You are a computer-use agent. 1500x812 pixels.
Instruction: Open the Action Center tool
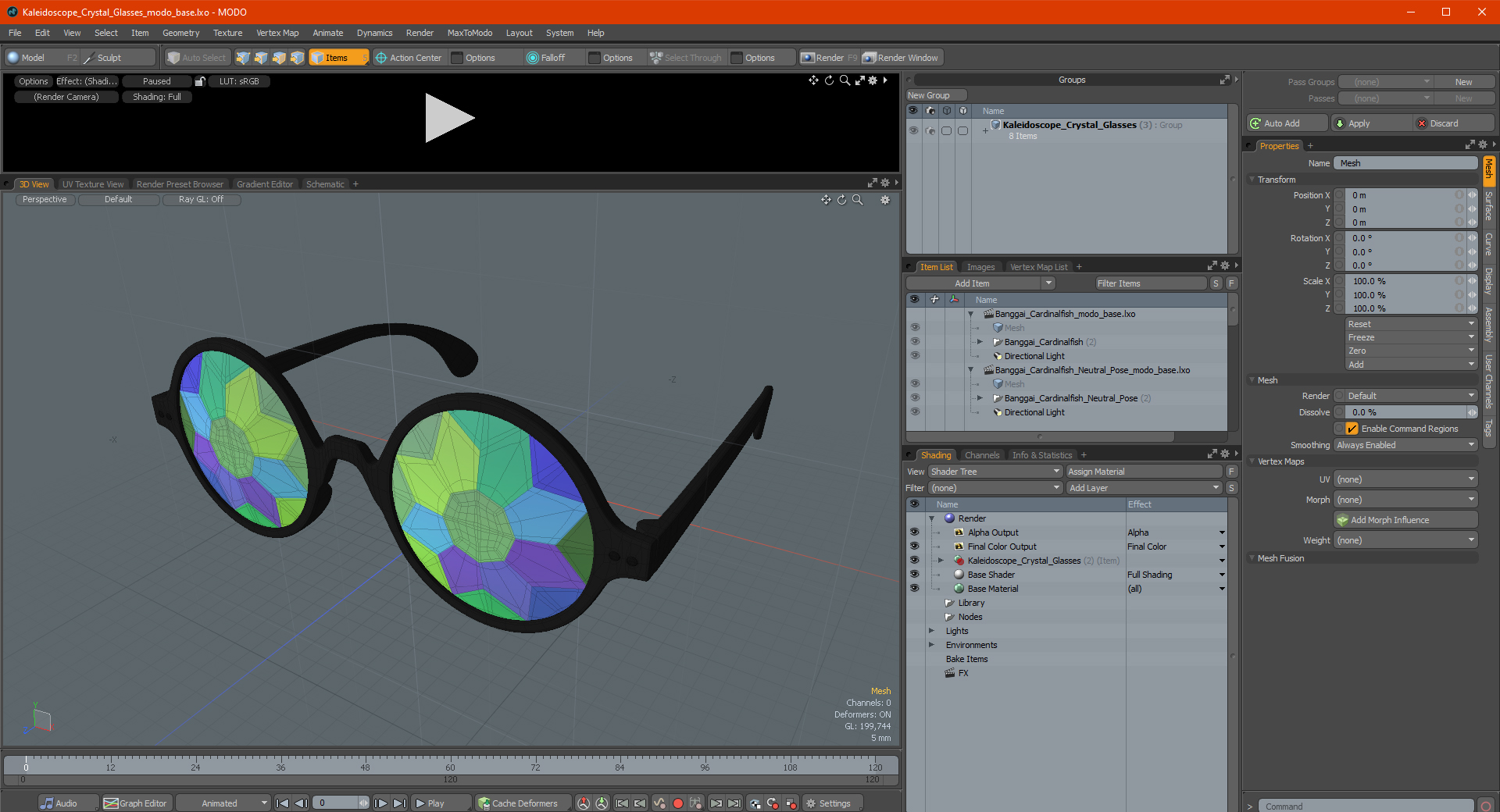pyautogui.click(x=408, y=58)
